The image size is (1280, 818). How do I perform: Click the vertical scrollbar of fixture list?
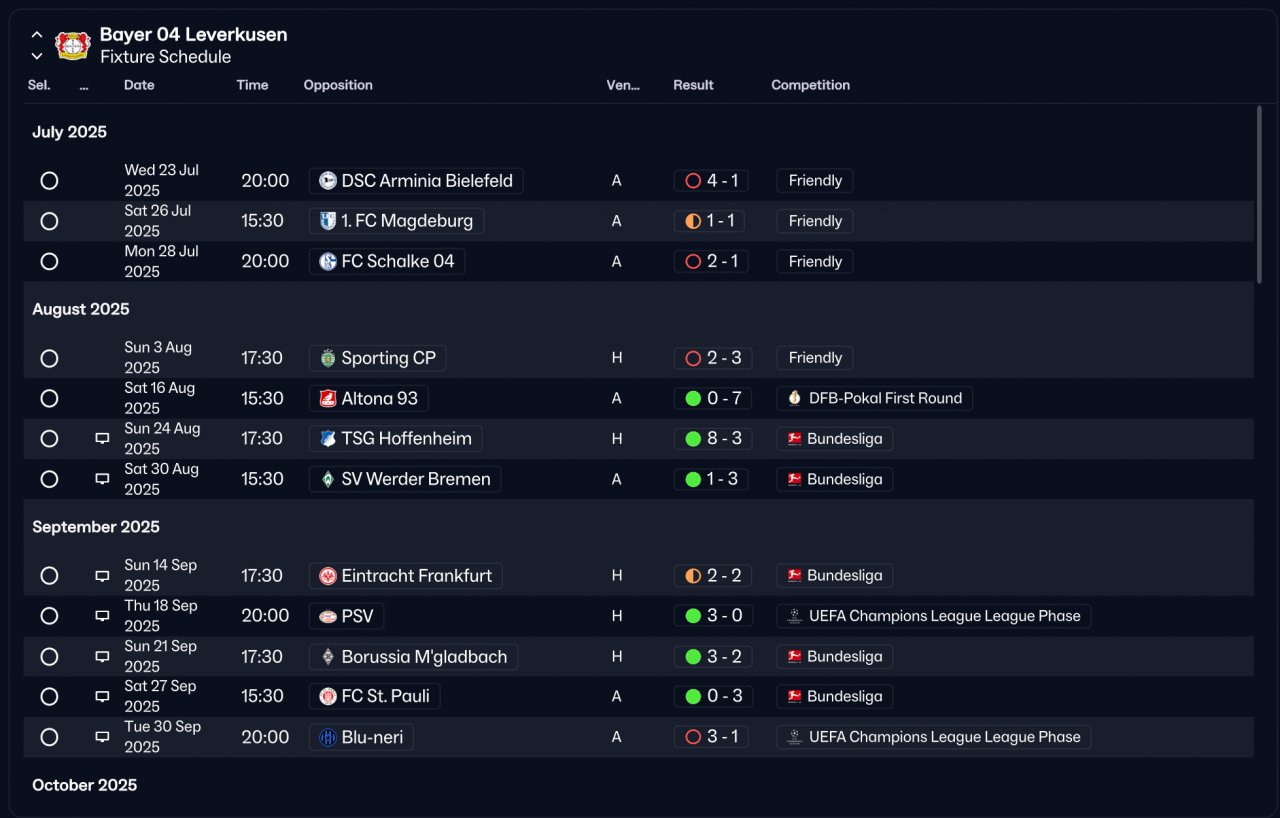click(1259, 195)
